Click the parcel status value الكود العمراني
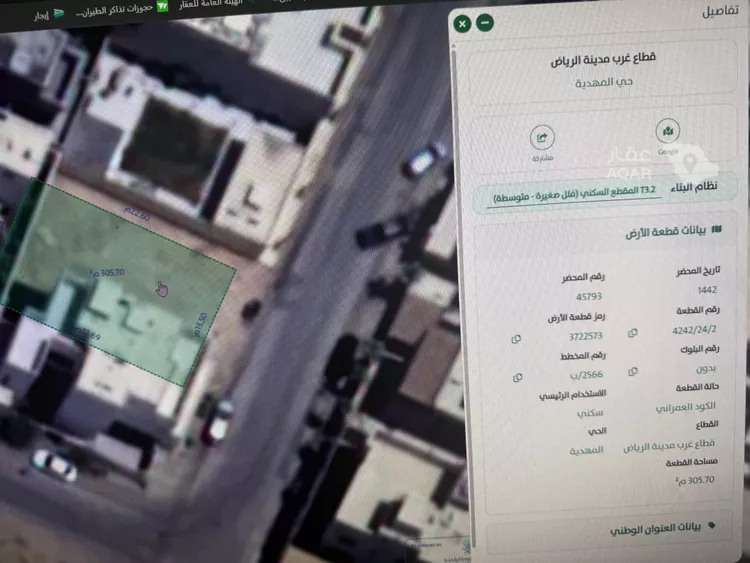This screenshot has height=563, width=750. click(685, 407)
